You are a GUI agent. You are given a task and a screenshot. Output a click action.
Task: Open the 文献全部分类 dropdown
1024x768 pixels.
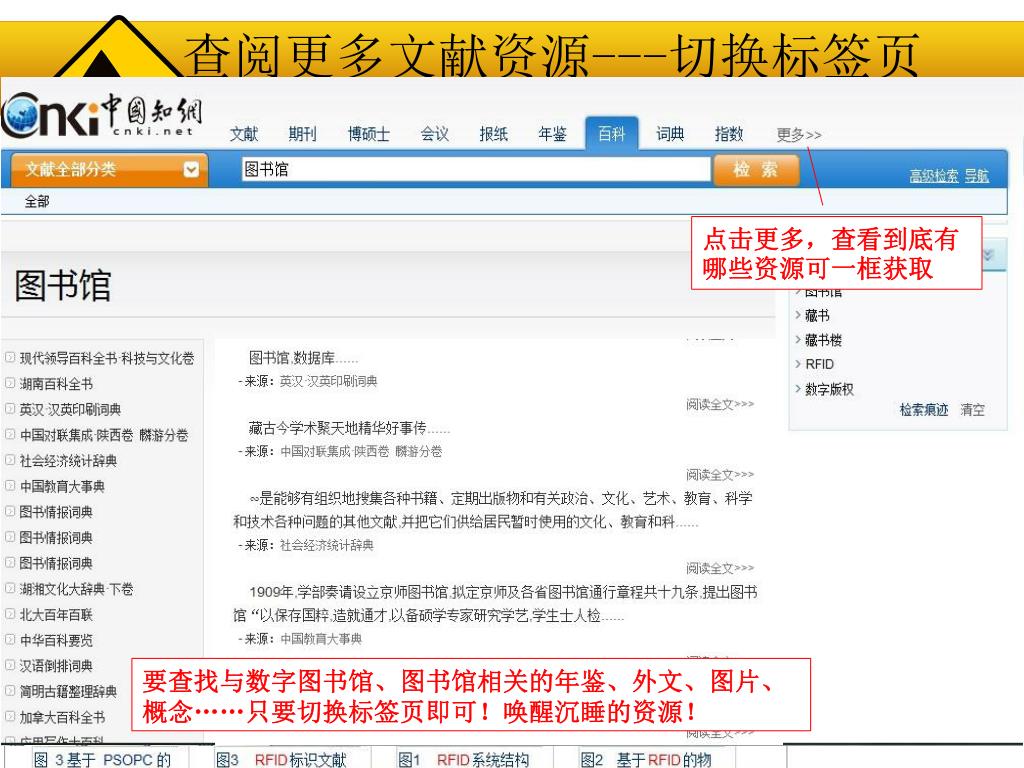(x=192, y=170)
